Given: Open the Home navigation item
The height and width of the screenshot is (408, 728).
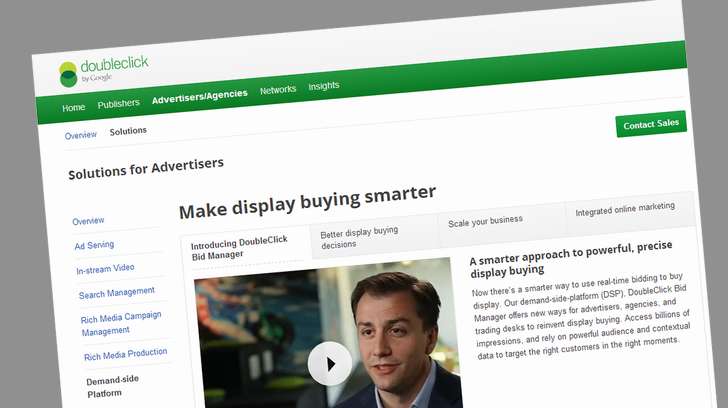Looking at the screenshot, I should [x=73, y=108].
